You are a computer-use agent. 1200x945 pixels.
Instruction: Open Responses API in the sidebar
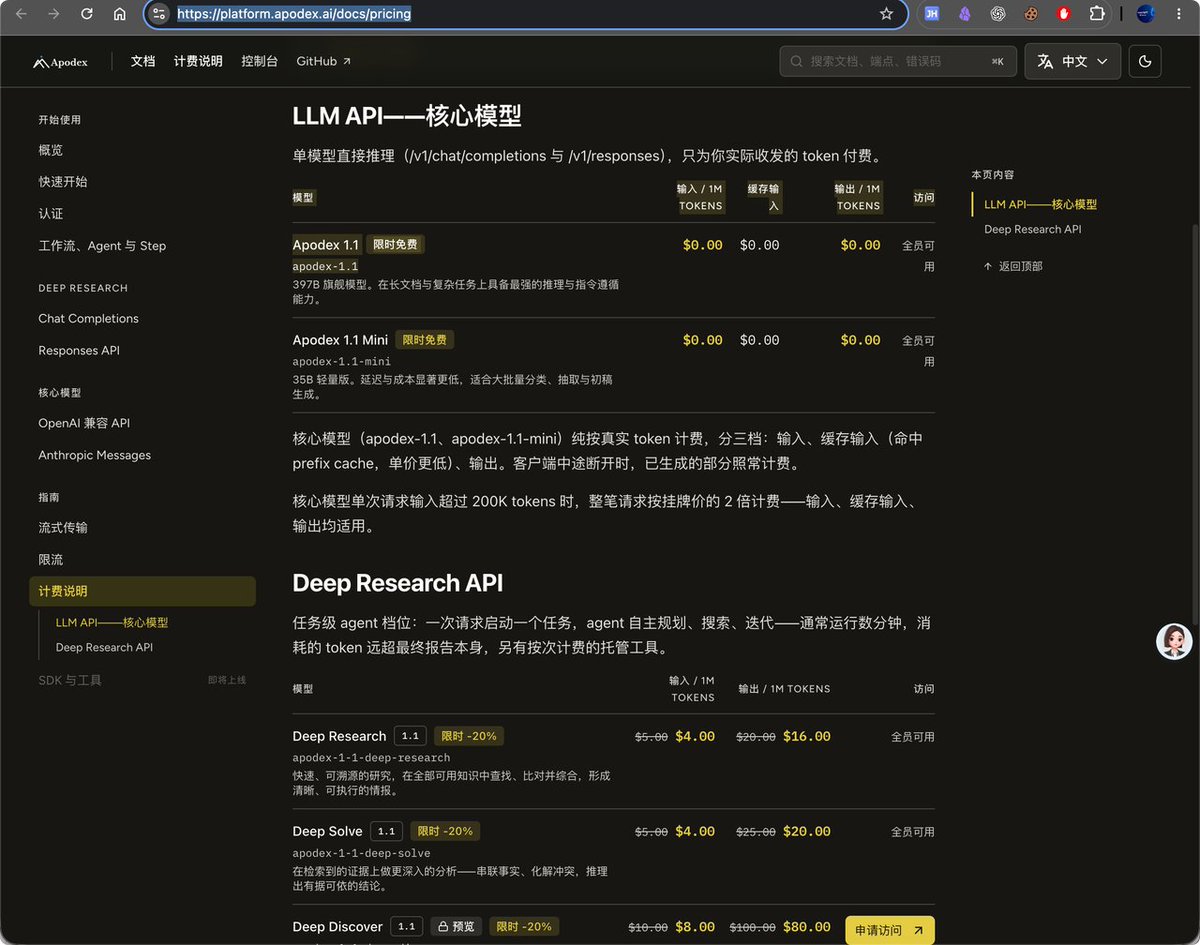79,350
